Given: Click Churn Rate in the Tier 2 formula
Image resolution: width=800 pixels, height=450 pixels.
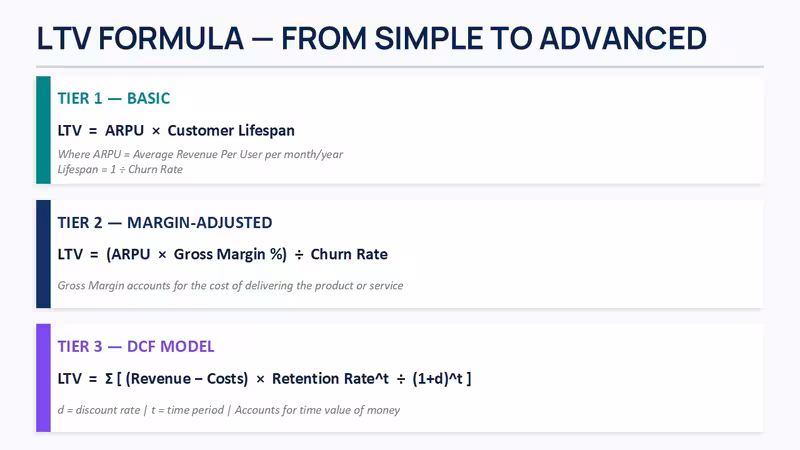Looking at the screenshot, I should (x=349, y=254).
